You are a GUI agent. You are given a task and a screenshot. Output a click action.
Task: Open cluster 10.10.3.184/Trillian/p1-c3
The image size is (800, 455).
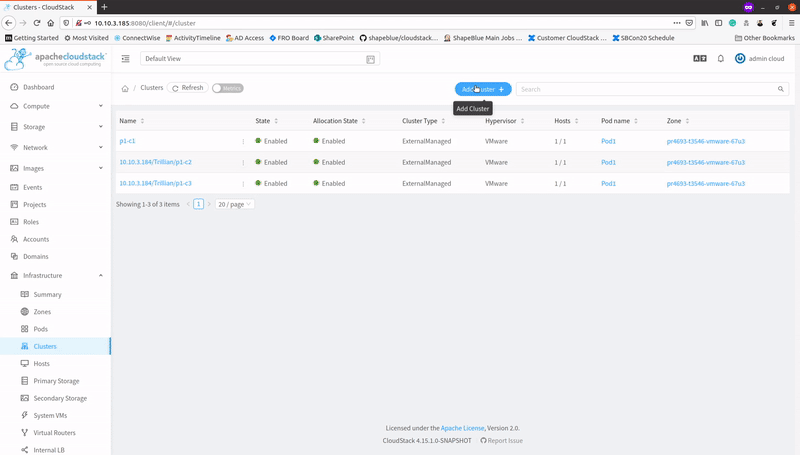[x=156, y=183]
